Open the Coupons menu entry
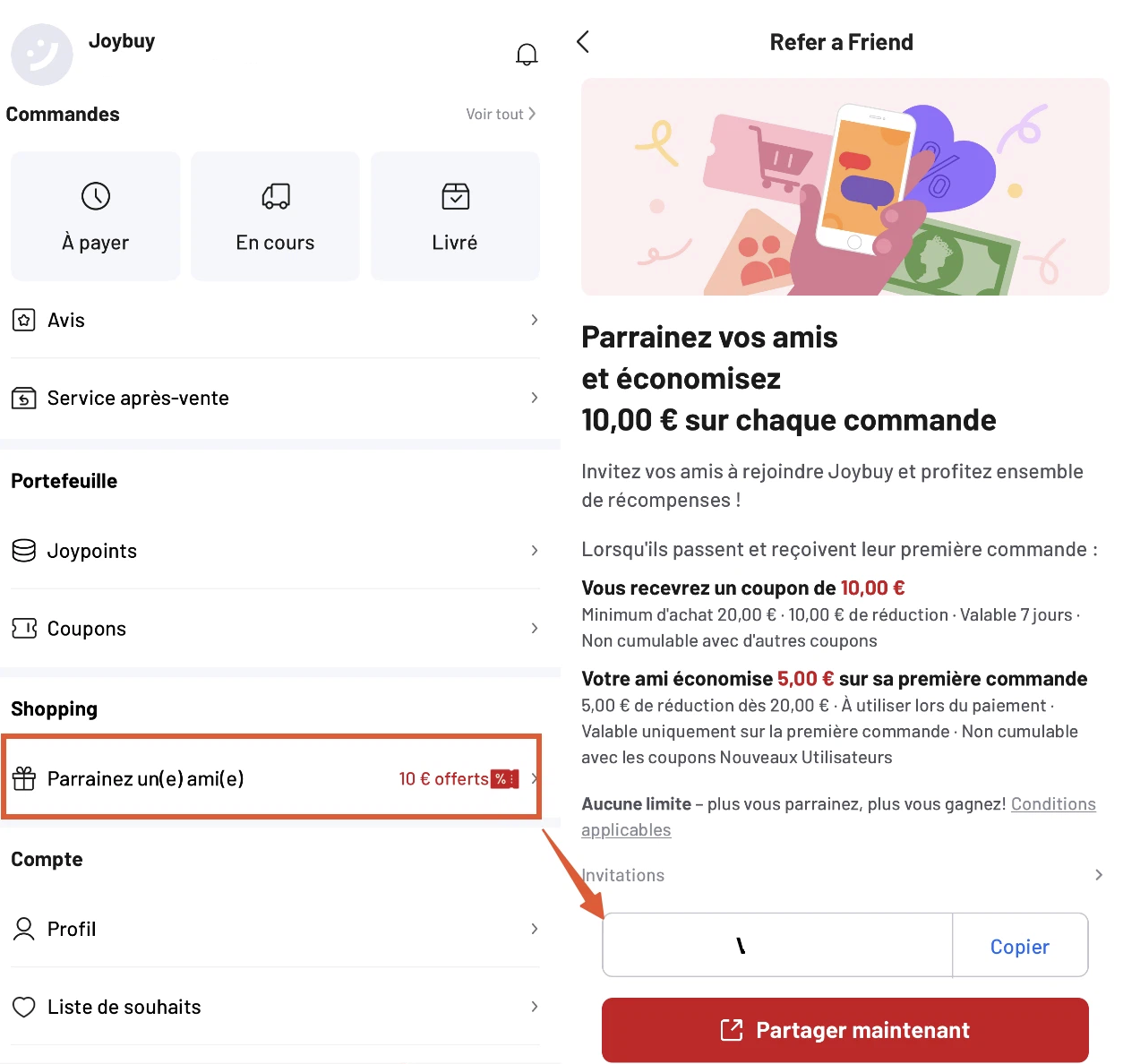This screenshot has width=1123, height=1064. click(x=87, y=629)
